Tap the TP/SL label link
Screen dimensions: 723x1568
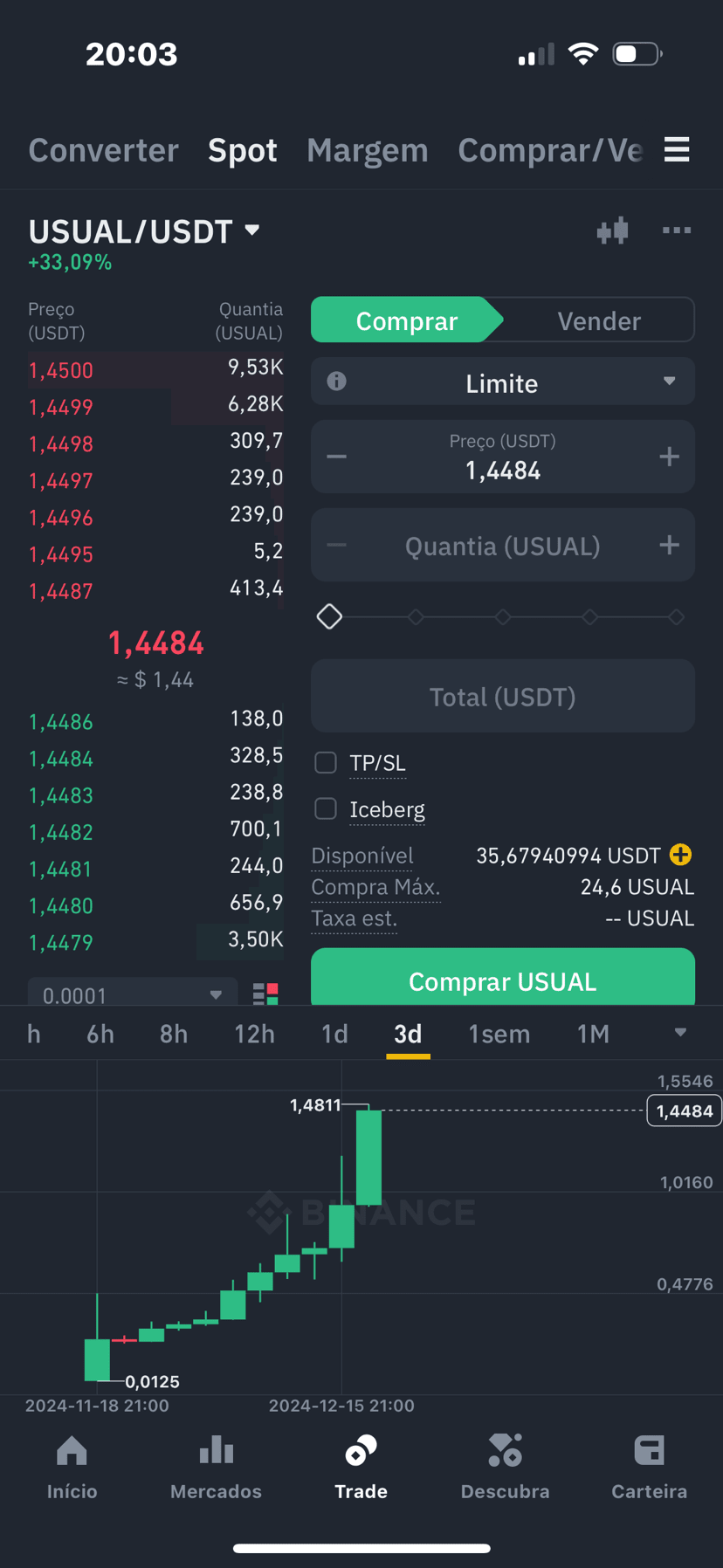pos(377,763)
